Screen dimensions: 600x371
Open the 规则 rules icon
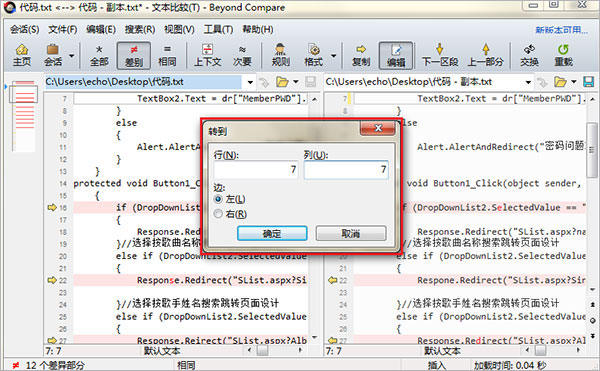click(x=280, y=55)
